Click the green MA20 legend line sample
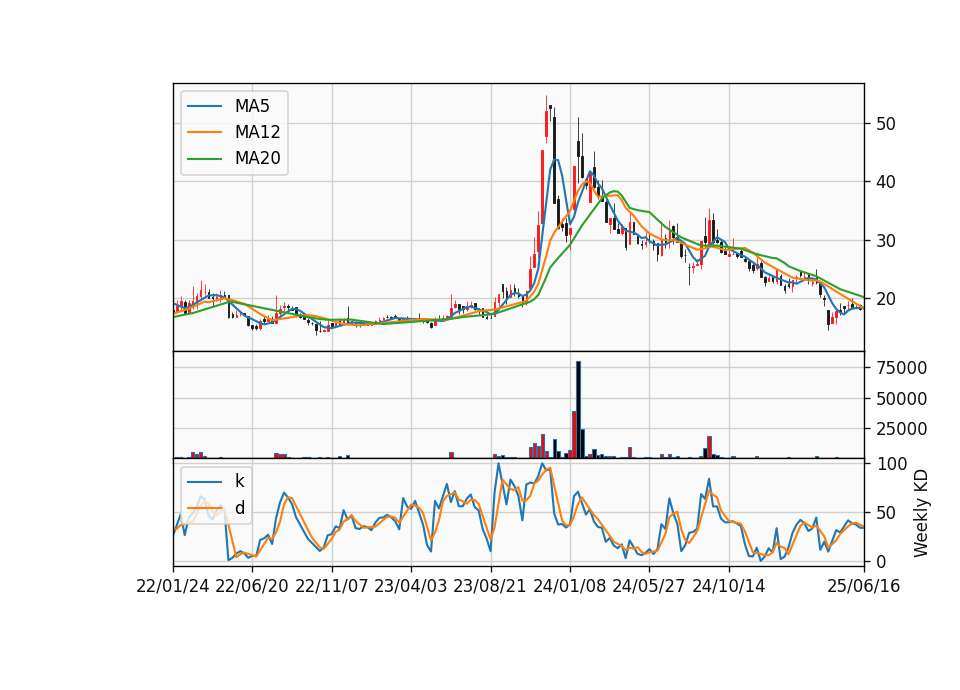This screenshot has height=690, width=960. pyautogui.click(x=204, y=159)
